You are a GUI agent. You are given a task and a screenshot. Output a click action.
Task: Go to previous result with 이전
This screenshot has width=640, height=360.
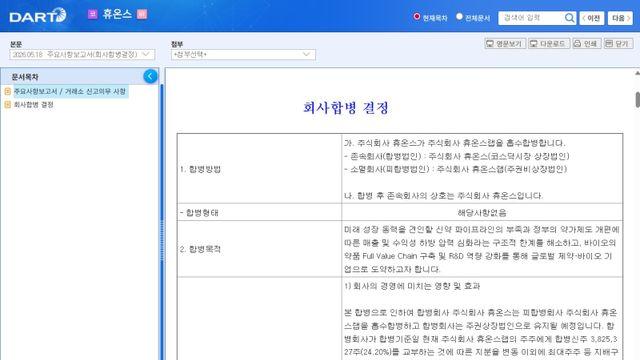tap(591, 18)
